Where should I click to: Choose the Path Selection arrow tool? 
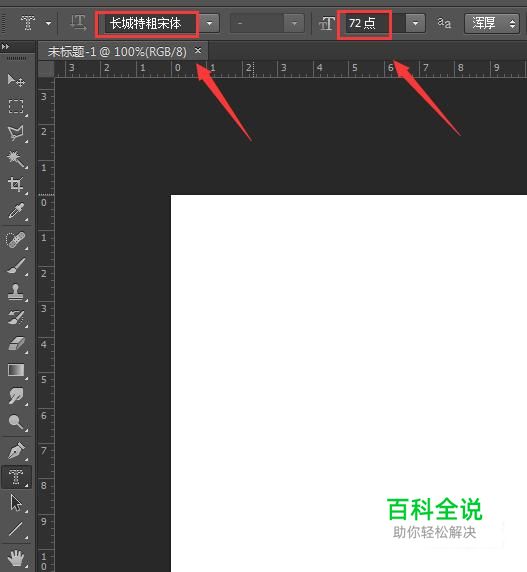click(x=16, y=503)
